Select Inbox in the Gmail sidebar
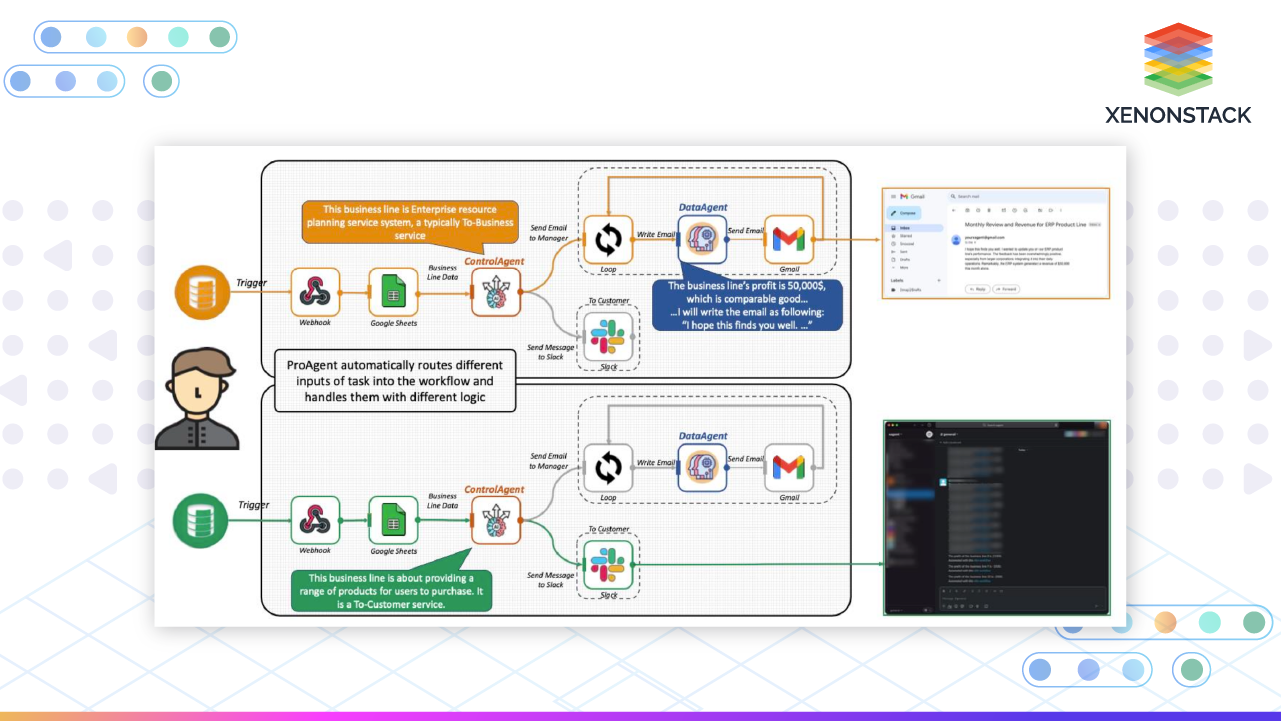This screenshot has width=1281, height=721. (905, 228)
